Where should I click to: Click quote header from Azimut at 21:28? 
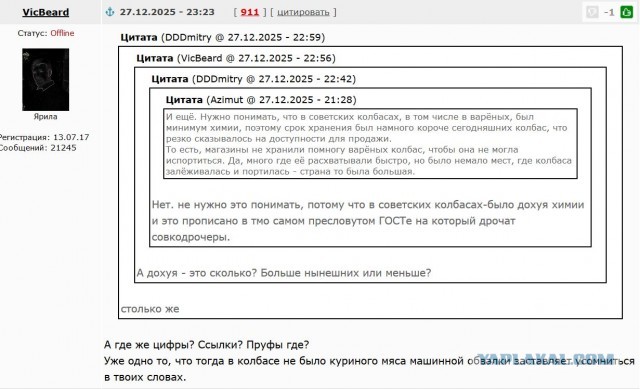261,100
